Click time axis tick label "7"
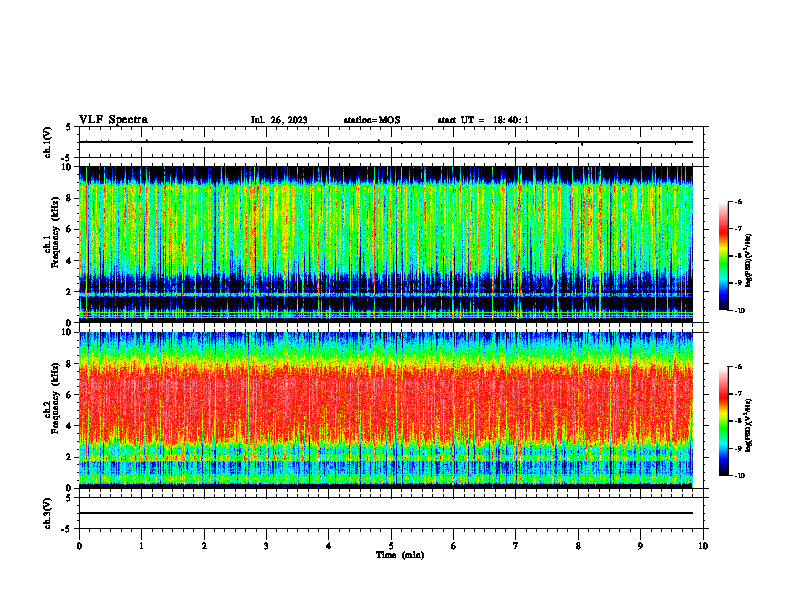Image resolution: width=792 pixels, height=612 pixels. point(515,546)
